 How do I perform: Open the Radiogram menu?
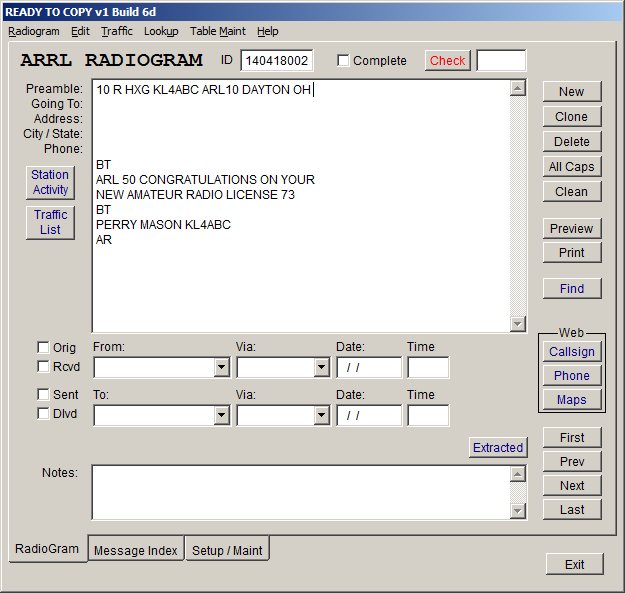(34, 31)
